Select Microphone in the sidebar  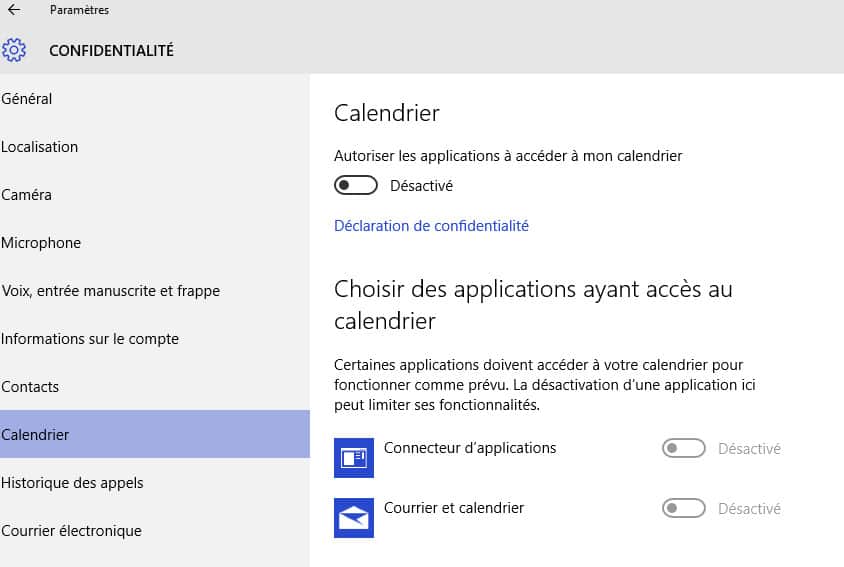155,242
